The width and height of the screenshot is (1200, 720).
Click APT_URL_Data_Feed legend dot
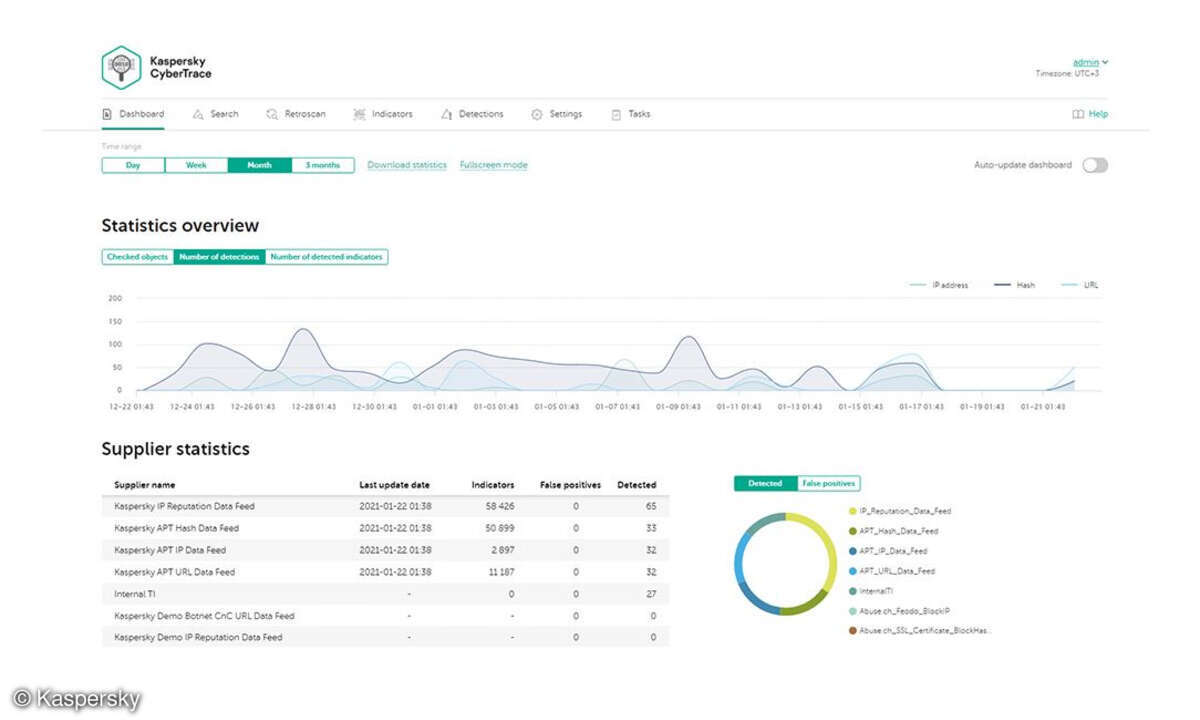(x=853, y=571)
